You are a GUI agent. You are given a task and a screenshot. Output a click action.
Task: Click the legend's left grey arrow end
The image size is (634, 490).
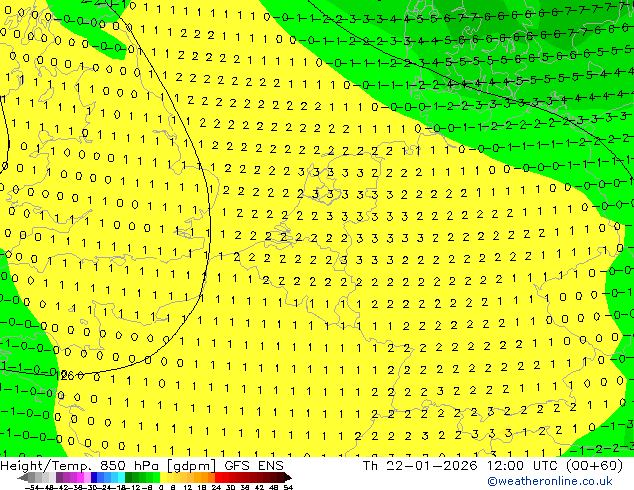point(23,478)
